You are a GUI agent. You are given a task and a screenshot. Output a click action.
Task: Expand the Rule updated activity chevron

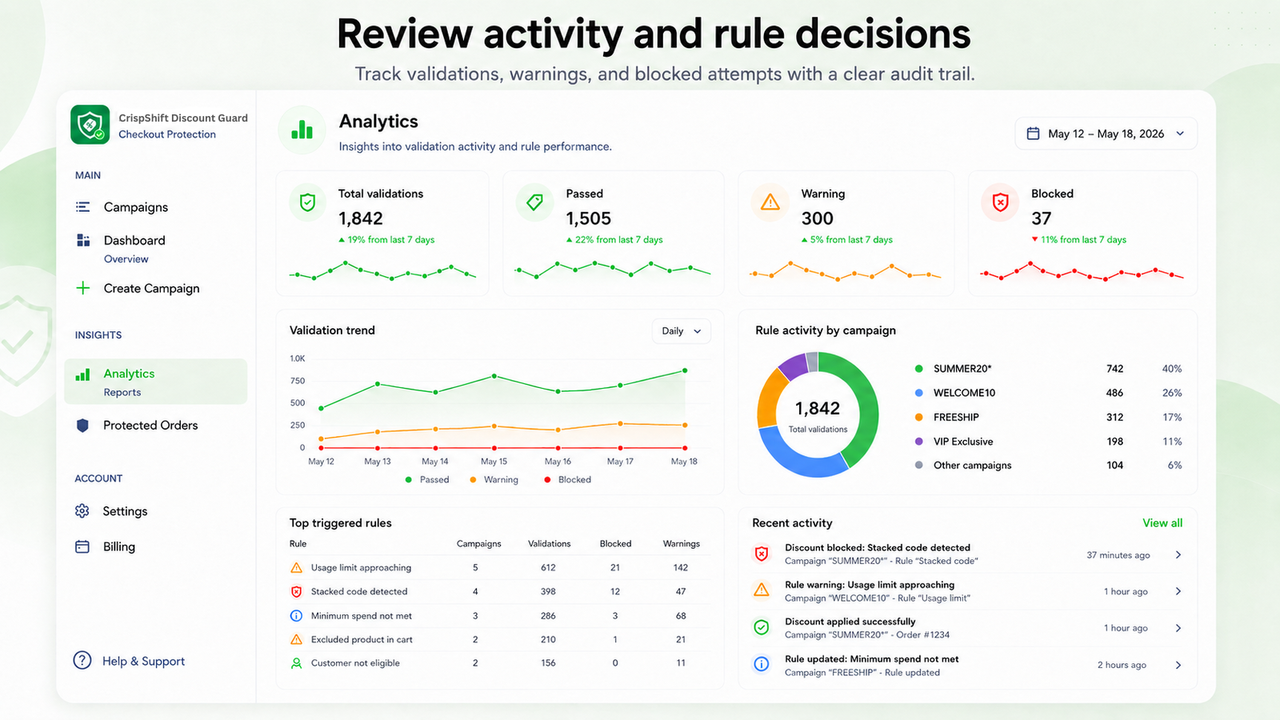click(x=1179, y=665)
